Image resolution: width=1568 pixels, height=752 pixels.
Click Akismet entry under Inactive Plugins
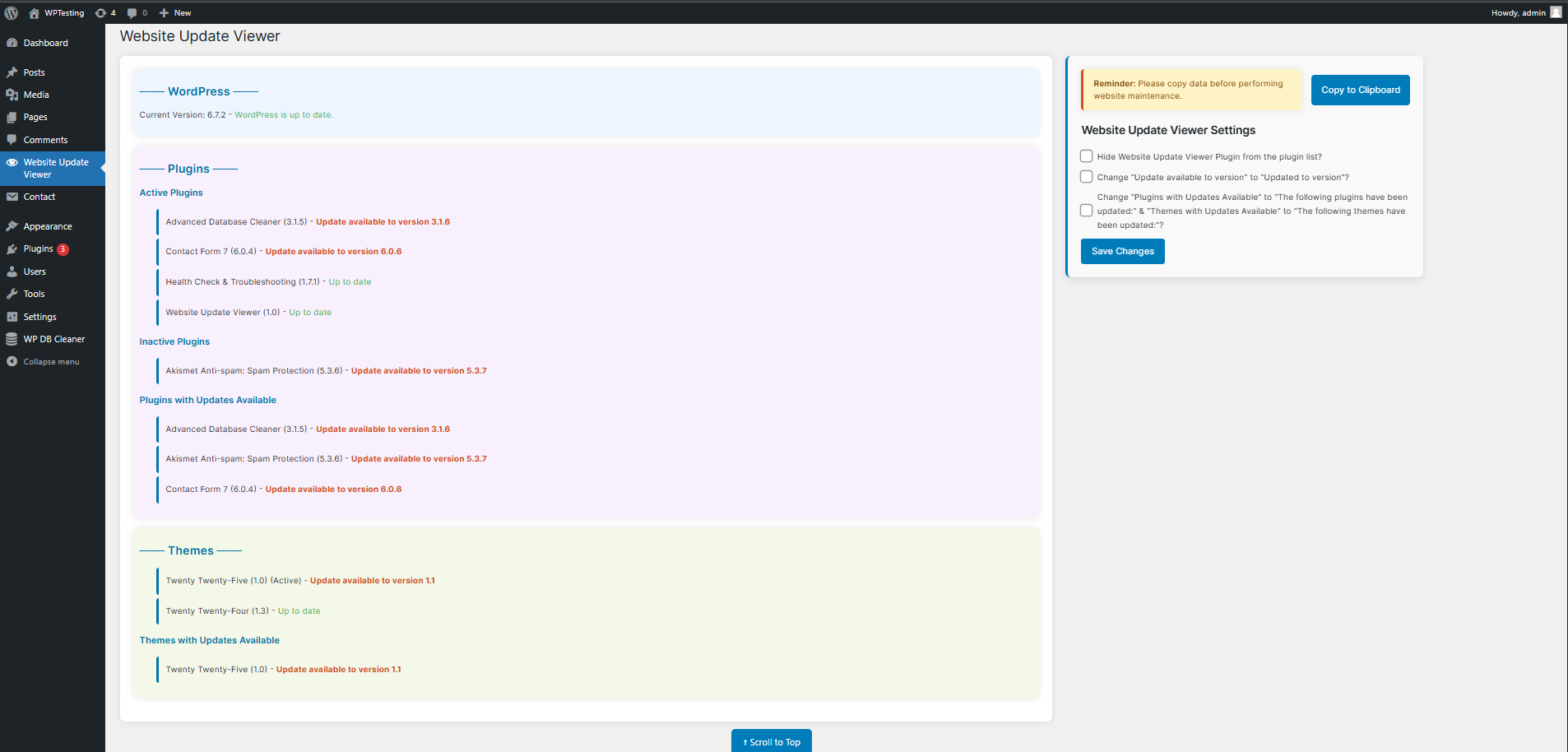(x=326, y=371)
